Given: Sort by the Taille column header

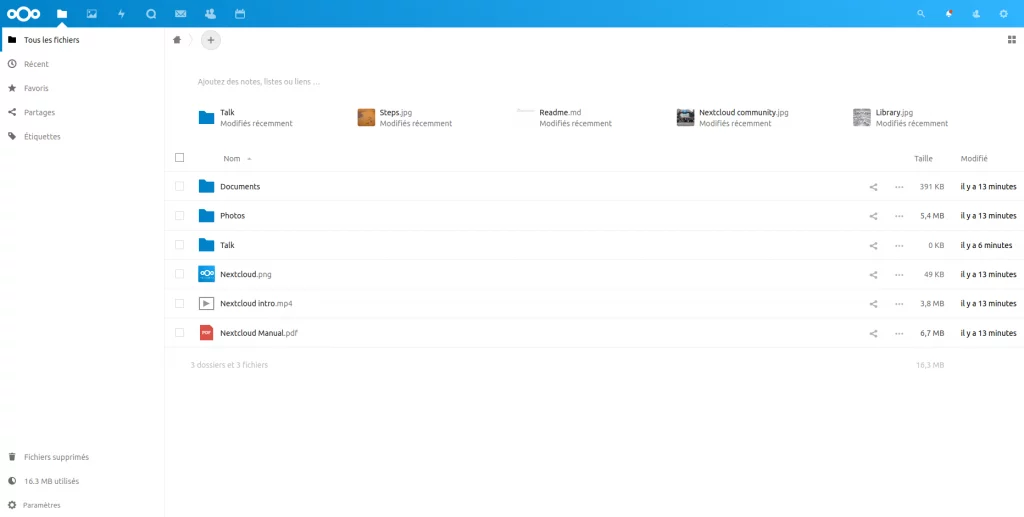Looking at the screenshot, I should pos(923,159).
